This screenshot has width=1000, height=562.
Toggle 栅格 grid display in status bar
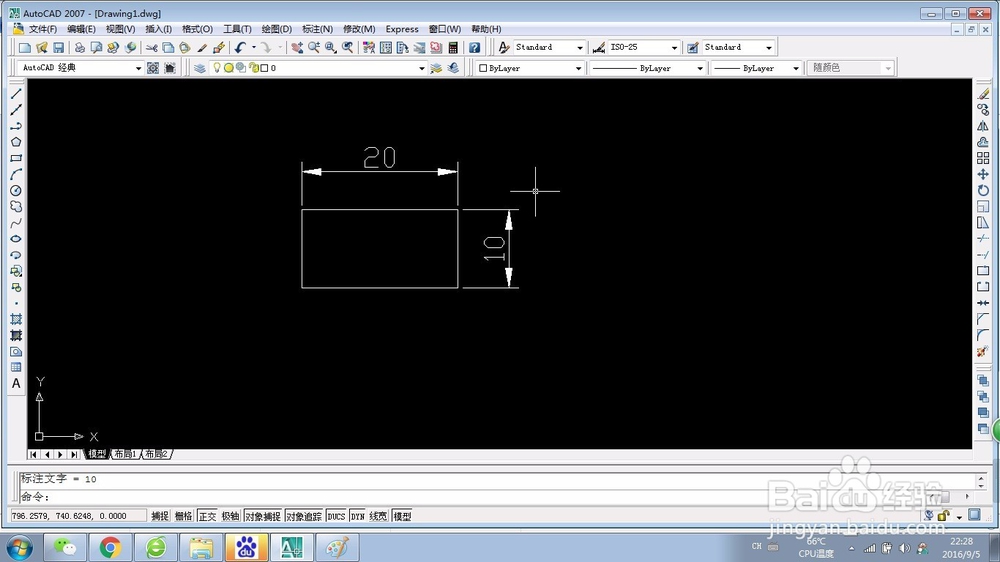(x=184, y=516)
